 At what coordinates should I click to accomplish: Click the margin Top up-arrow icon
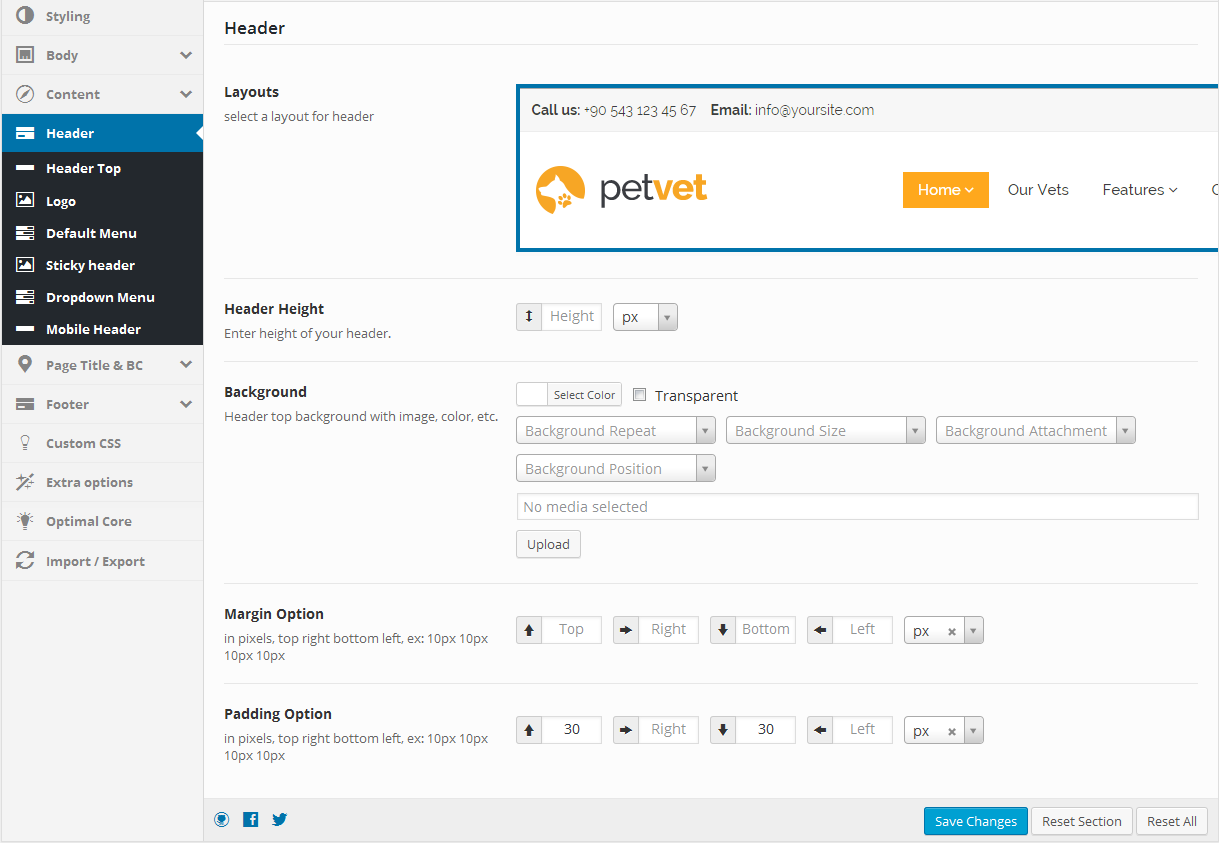pos(529,630)
